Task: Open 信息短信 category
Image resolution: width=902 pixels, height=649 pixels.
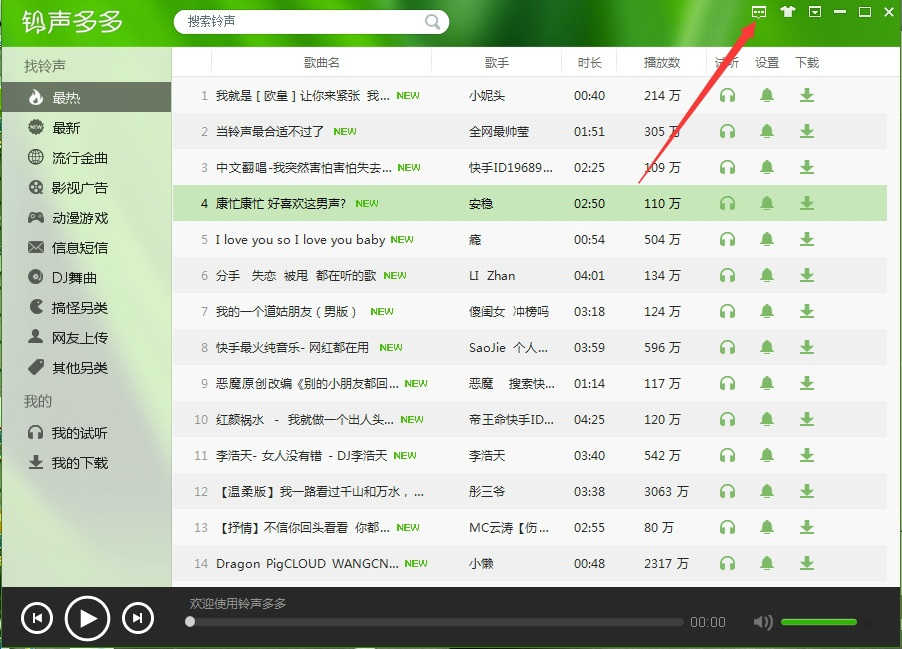Action: click(86, 247)
